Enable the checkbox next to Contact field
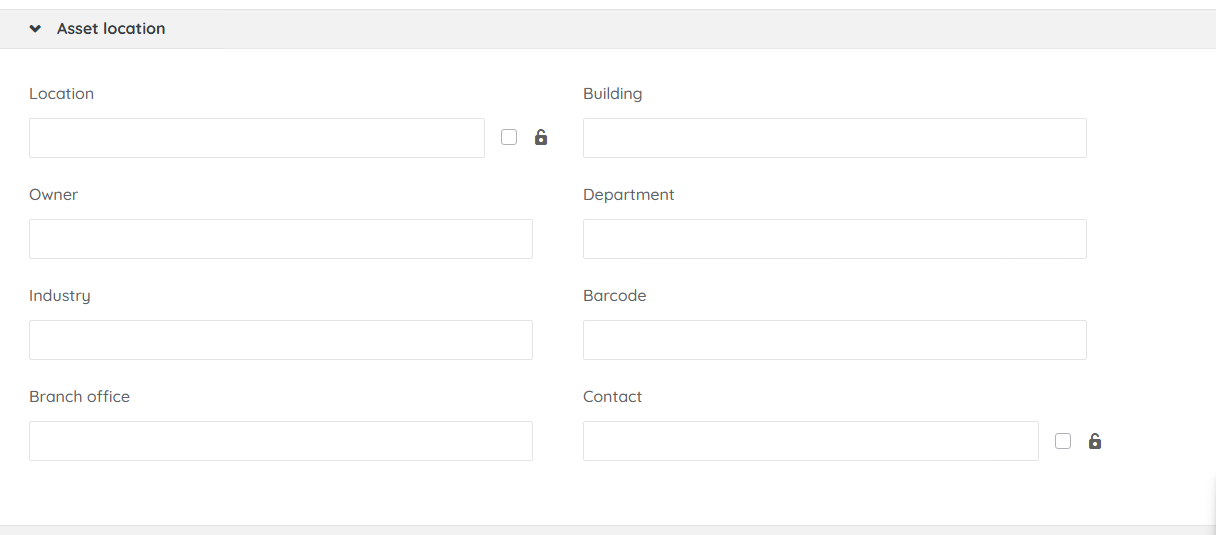Viewport: 1216px width, 535px height. [1063, 441]
